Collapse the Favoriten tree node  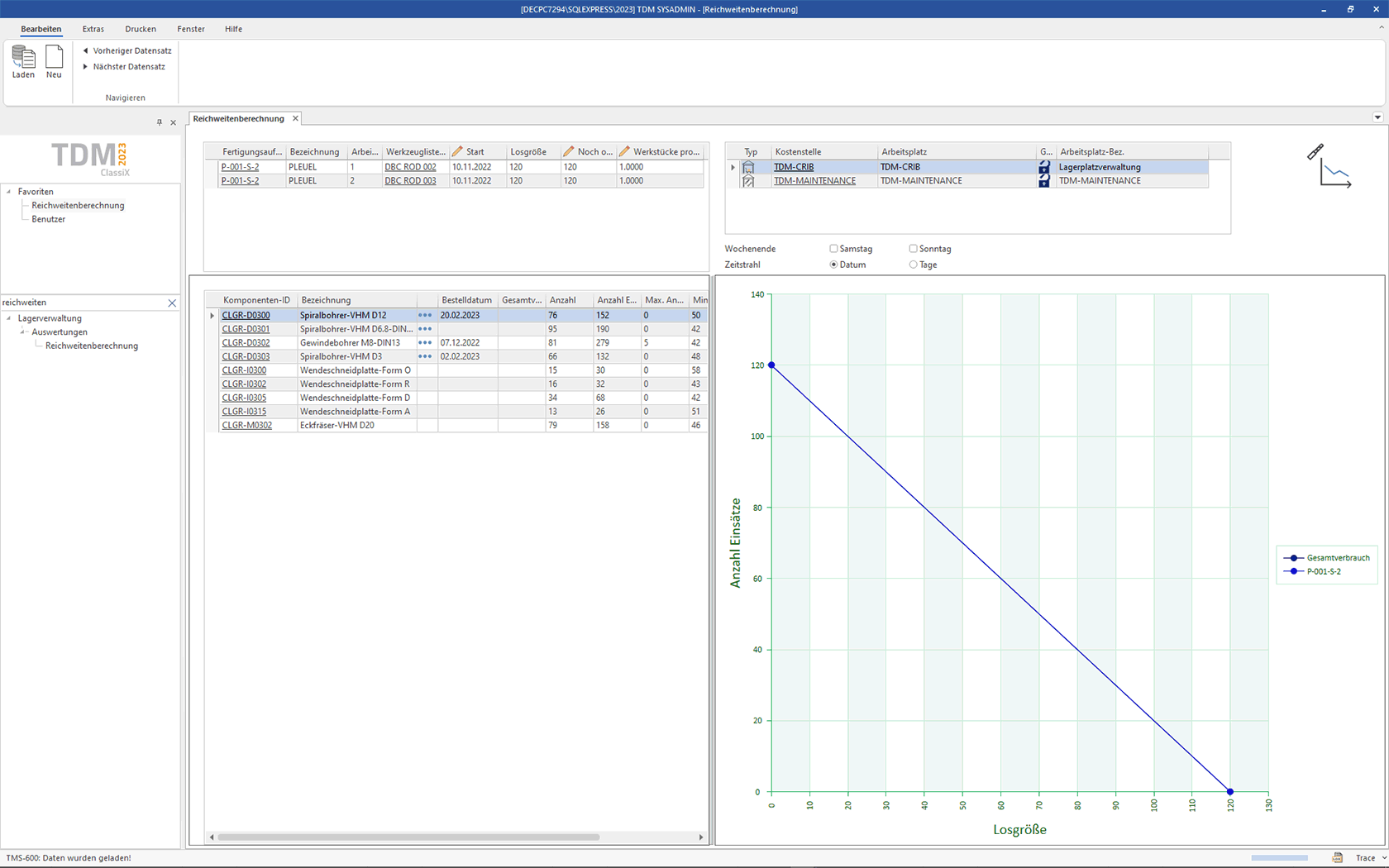(9, 192)
